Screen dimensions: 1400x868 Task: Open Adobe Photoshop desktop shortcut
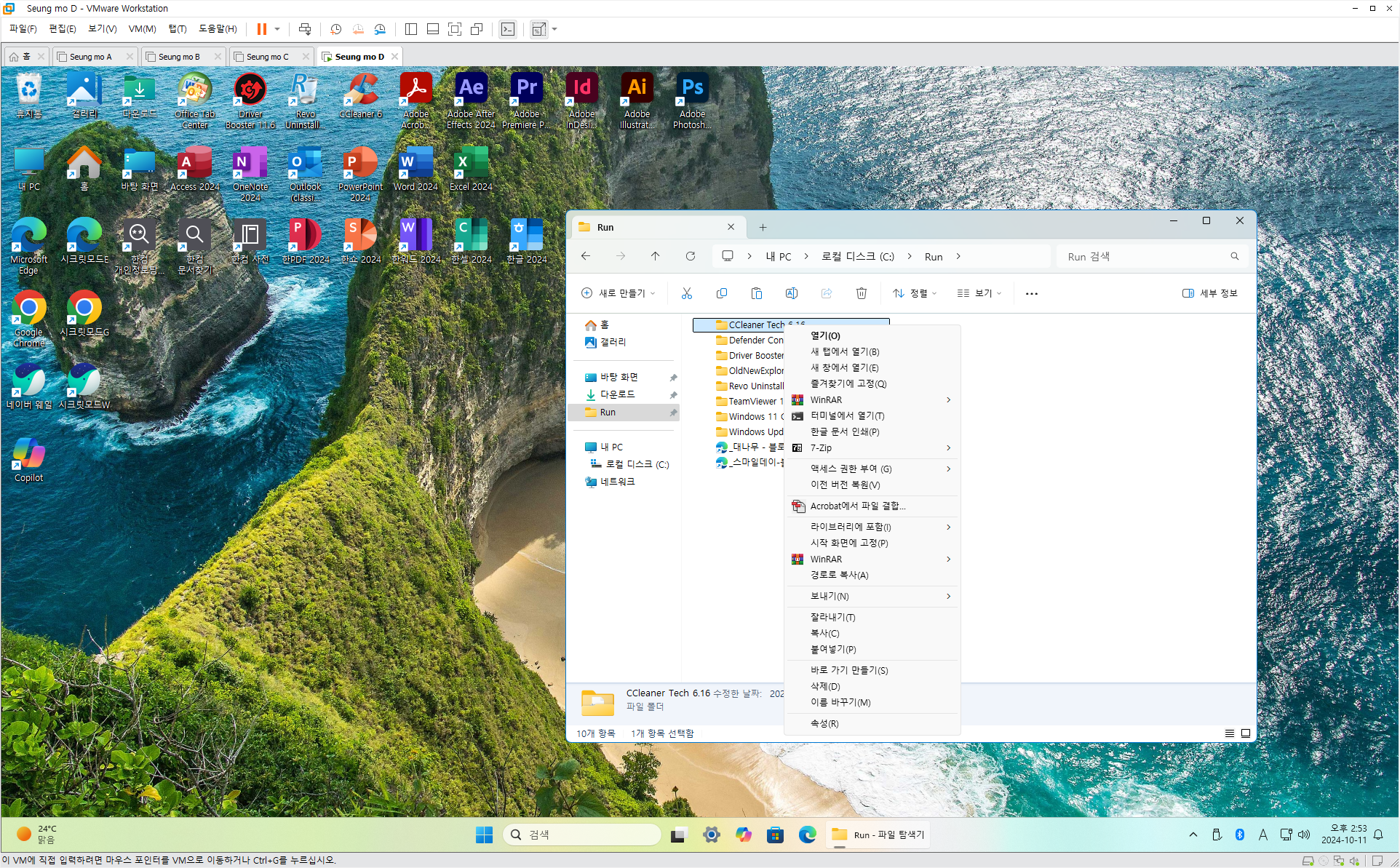[x=692, y=100]
